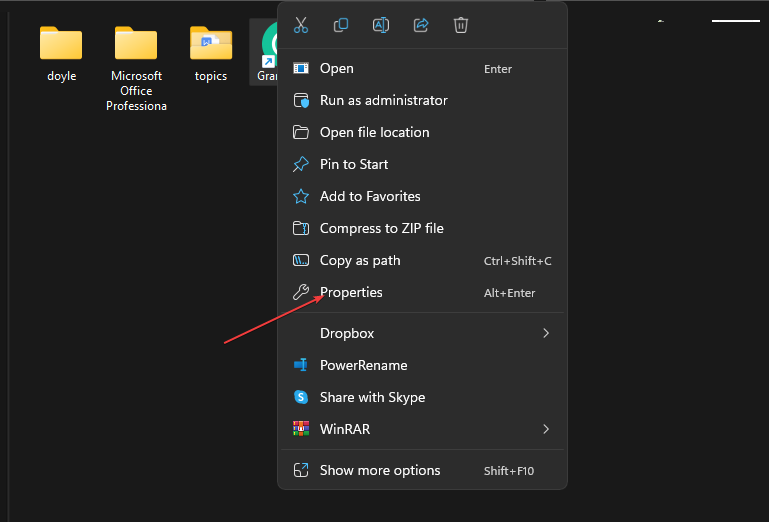Click the doyle folder name label
Screen dimensions: 769x522
click(x=62, y=76)
